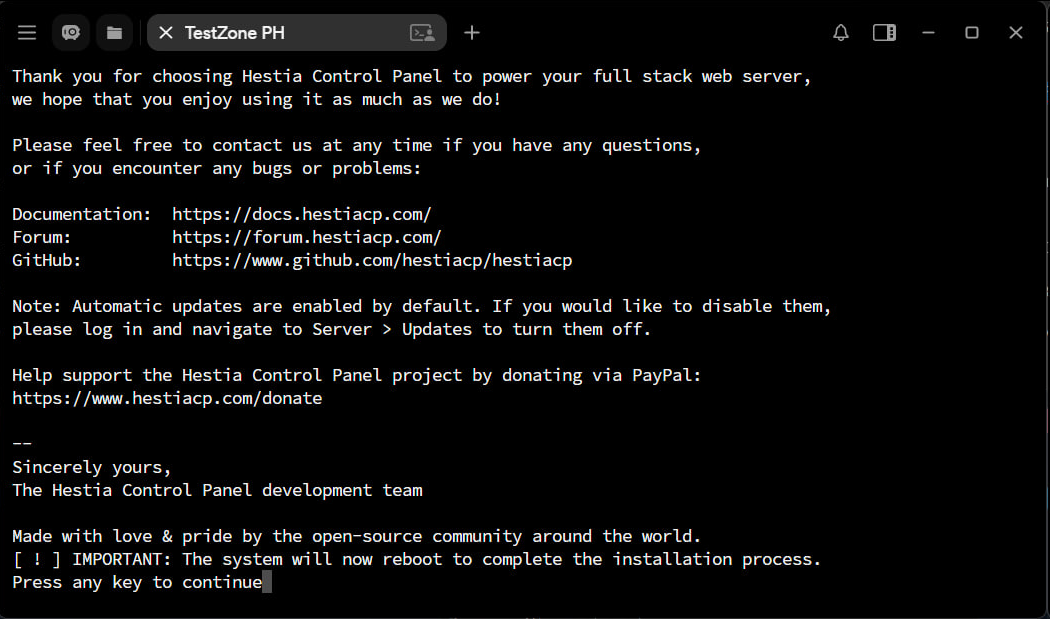The image size is (1050, 619).
Task: Click the docs.hestiacp.com documentation URL
Action: pos(301,214)
